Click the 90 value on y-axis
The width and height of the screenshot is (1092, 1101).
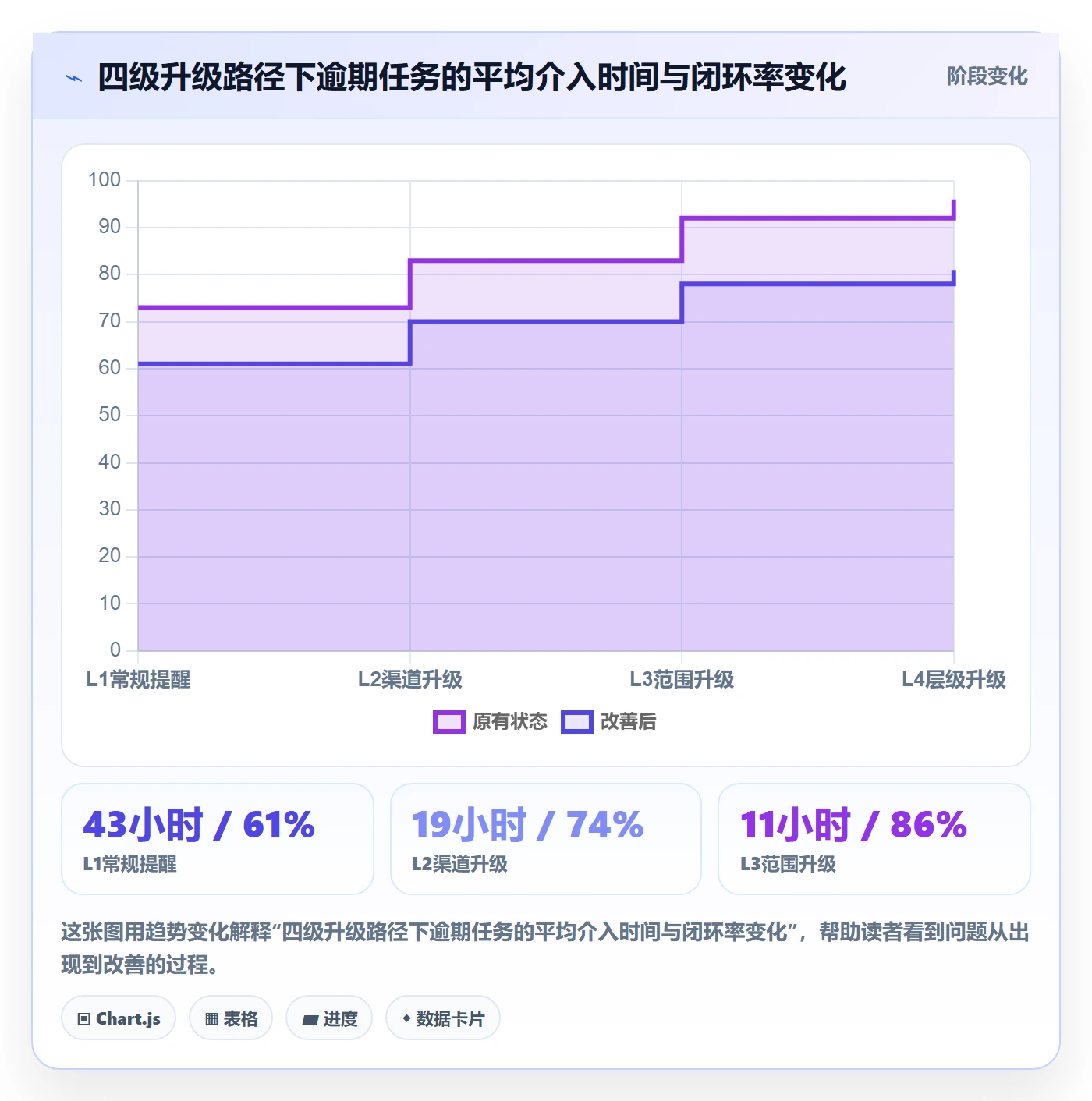click(110, 227)
